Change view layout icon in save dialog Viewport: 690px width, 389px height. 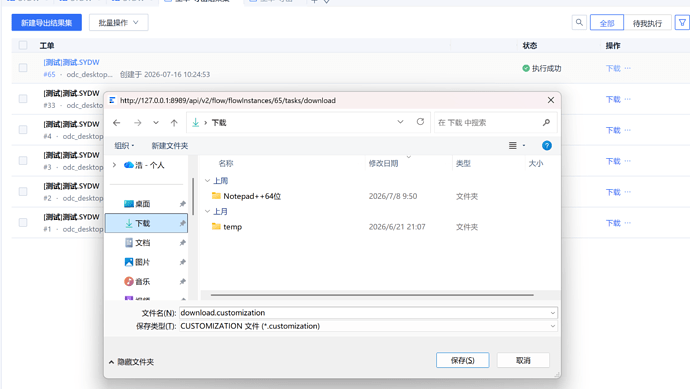point(513,146)
